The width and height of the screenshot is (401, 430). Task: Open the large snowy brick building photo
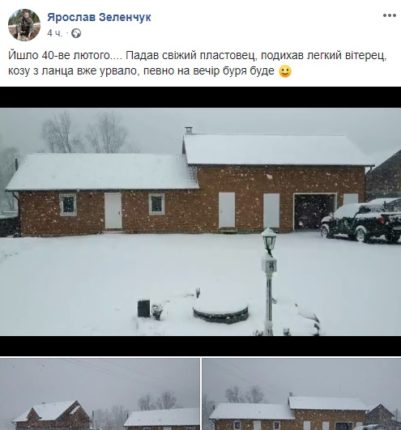pos(200,221)
